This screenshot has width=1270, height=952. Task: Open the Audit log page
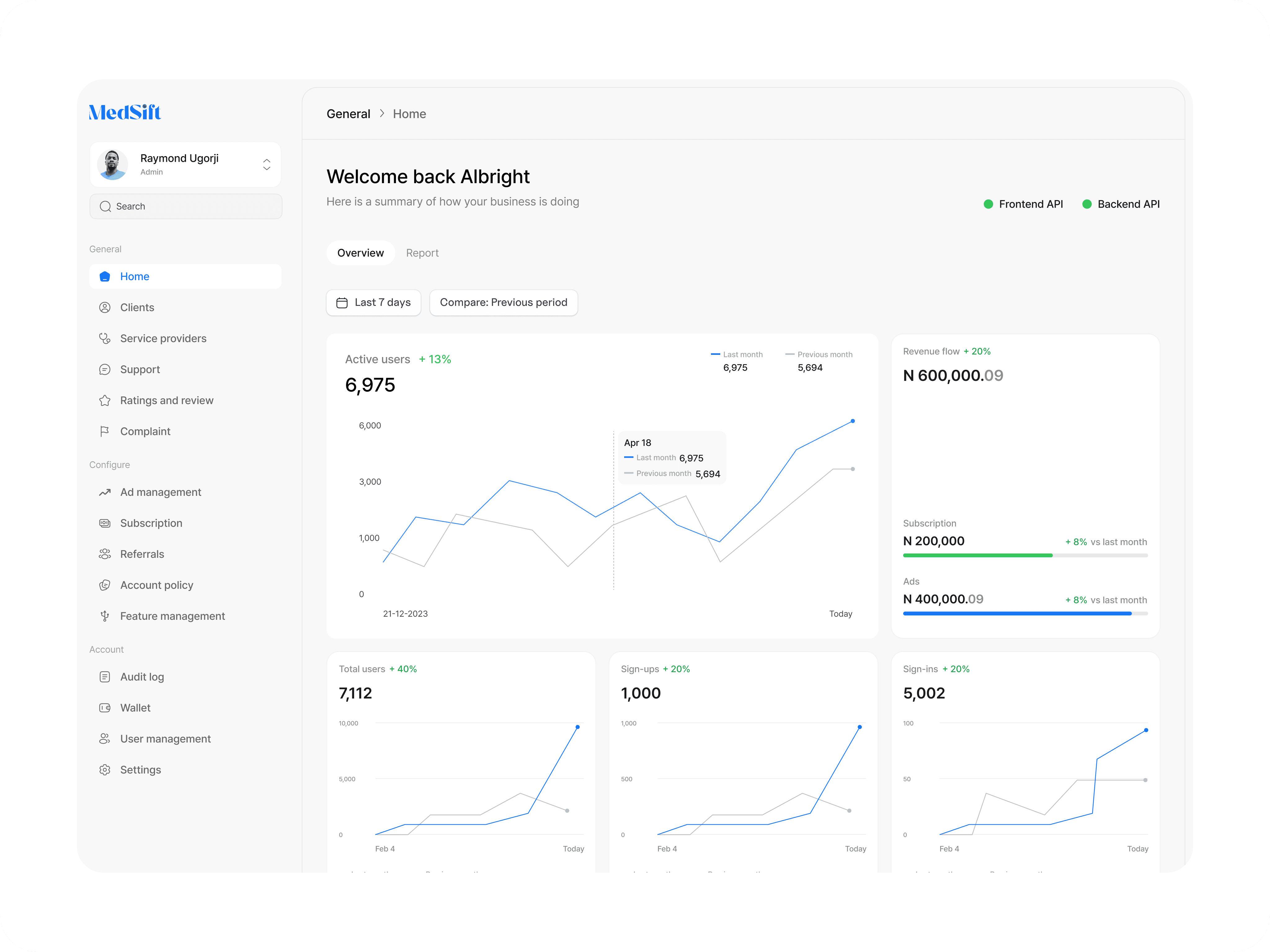pyautogui.click(x=142, y=677)
